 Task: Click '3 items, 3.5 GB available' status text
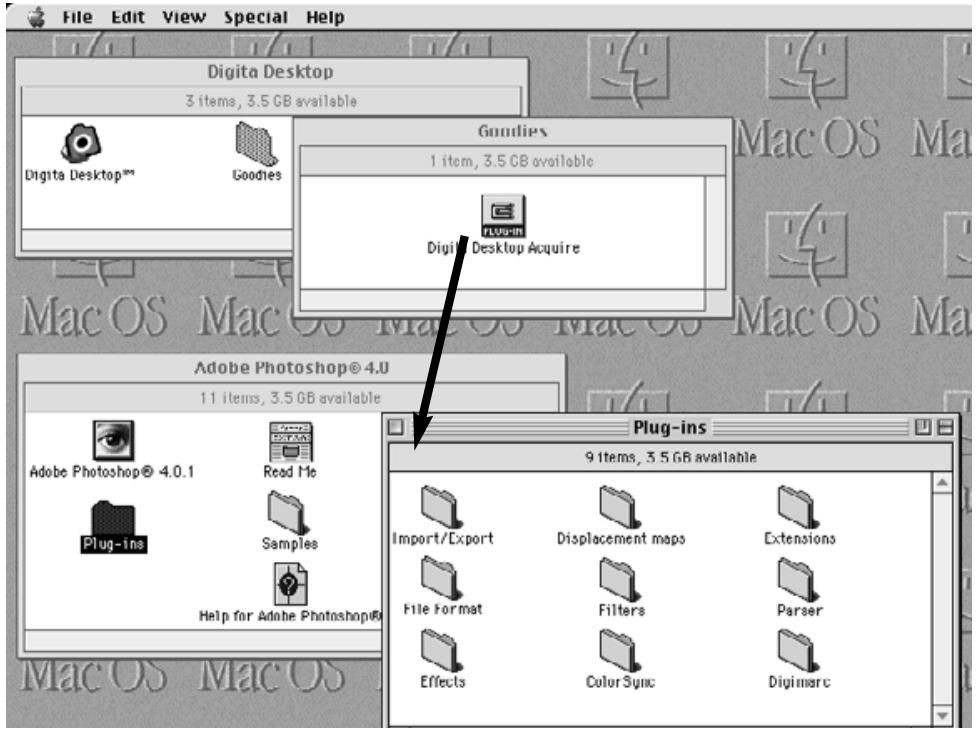coord(271,101)
